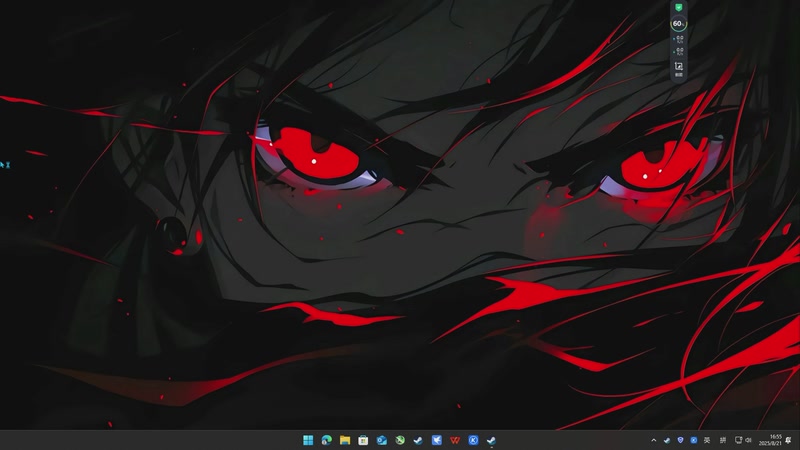Open the clock showing 16:55

click(770, 440)
